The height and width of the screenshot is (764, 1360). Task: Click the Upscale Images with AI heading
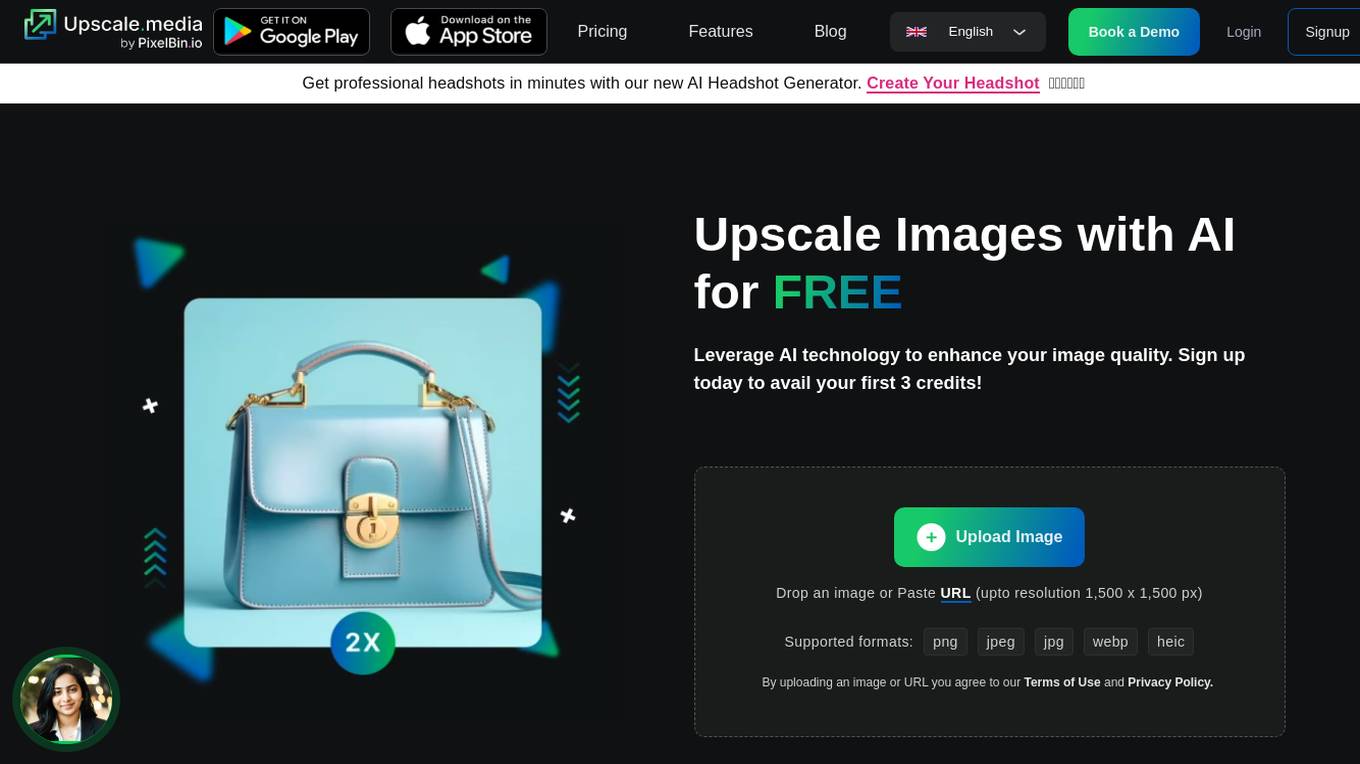pyautogui.click(x=965, y=263)
